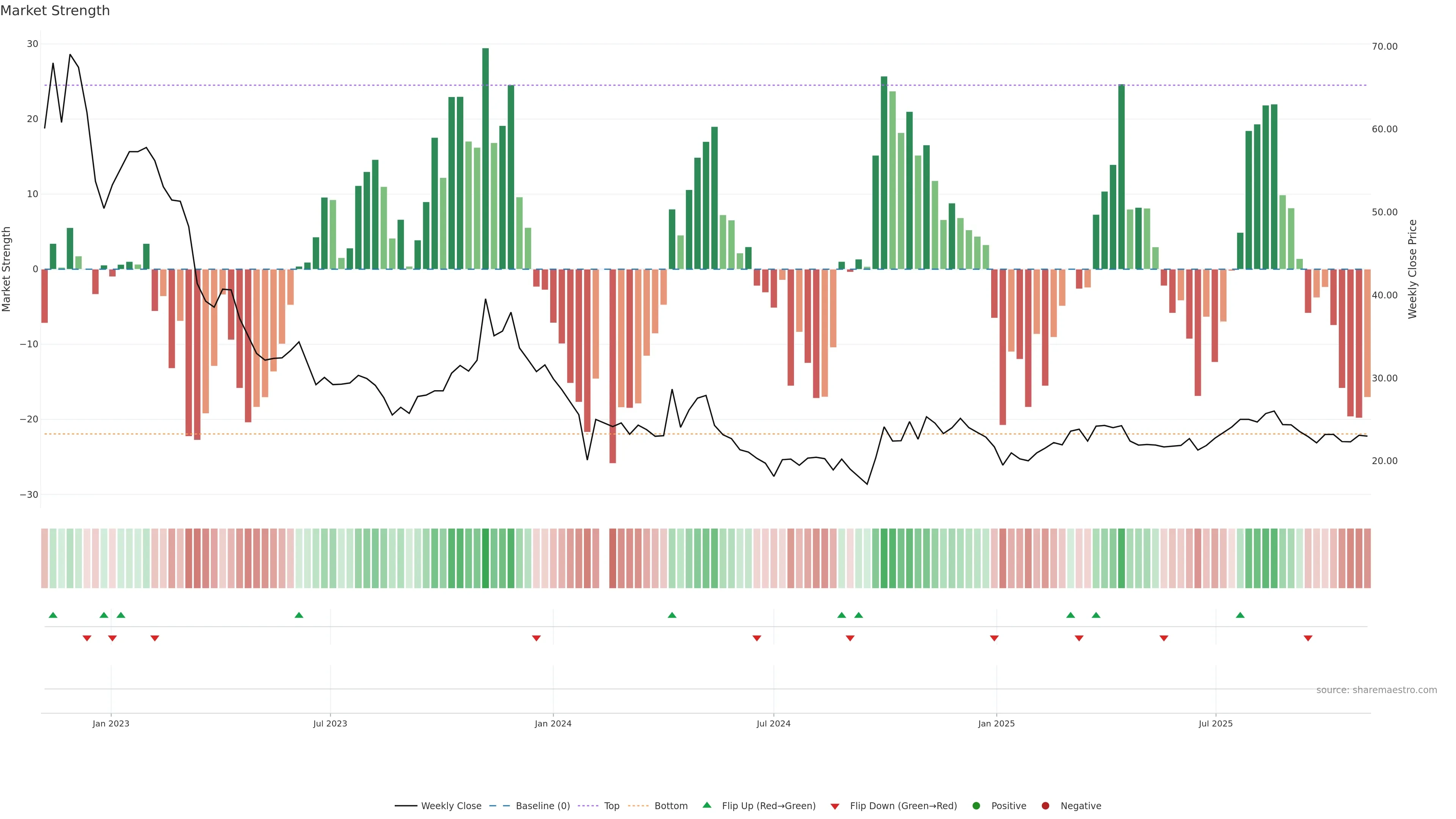Click the source: sharemaestro.com text

coord(1376,690)
